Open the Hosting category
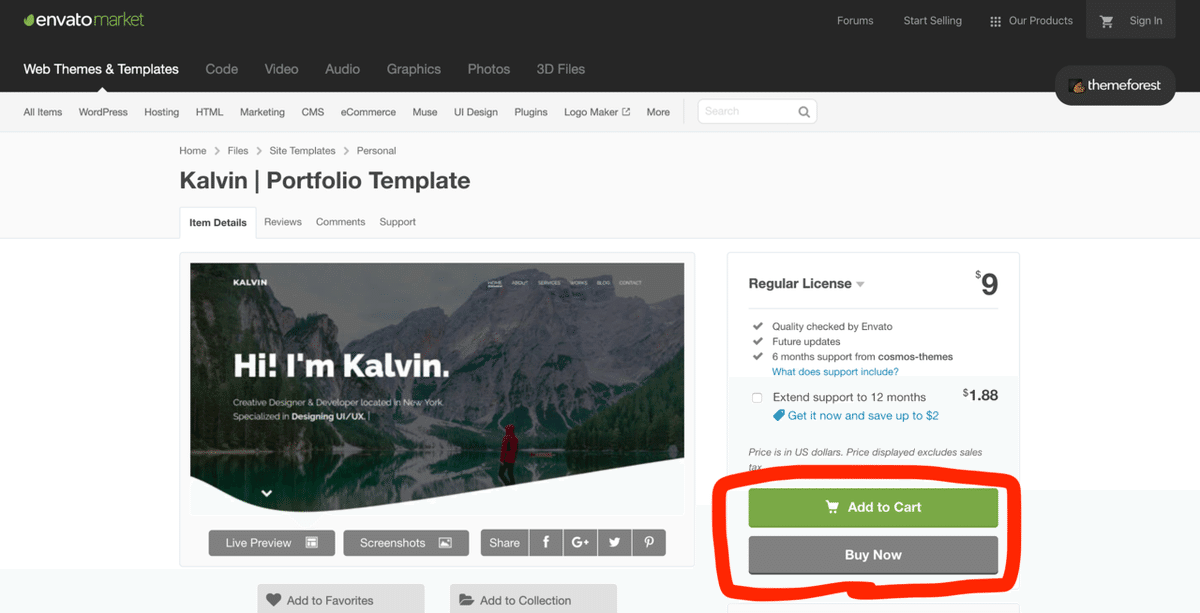Image resolution: width=1200 pixels, height=613 pixels. [162, 112]
